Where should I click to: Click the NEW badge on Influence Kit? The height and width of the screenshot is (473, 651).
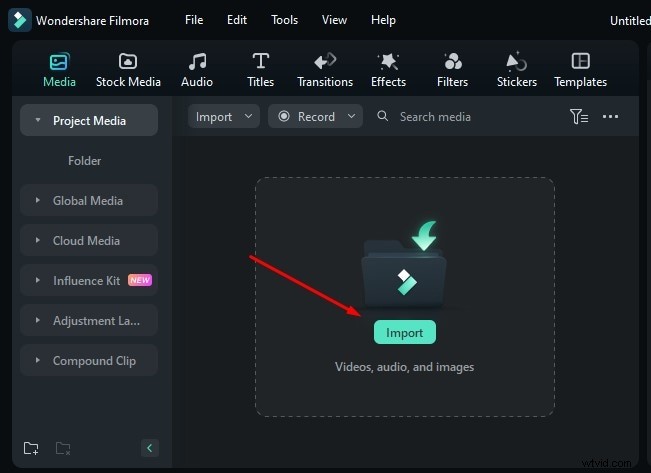coord(140,280)
